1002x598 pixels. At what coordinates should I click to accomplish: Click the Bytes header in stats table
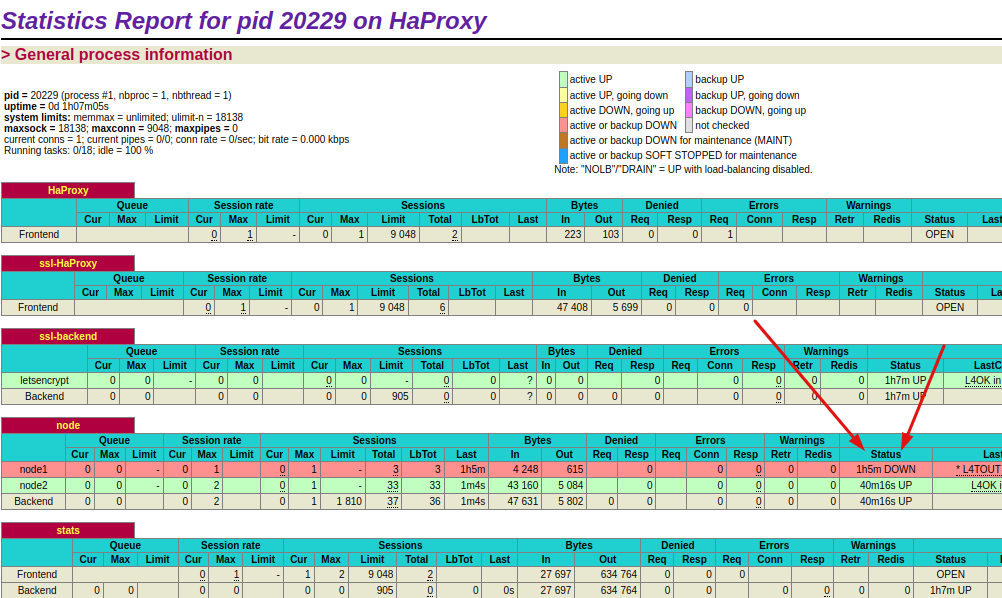click(x=578, y=545)
